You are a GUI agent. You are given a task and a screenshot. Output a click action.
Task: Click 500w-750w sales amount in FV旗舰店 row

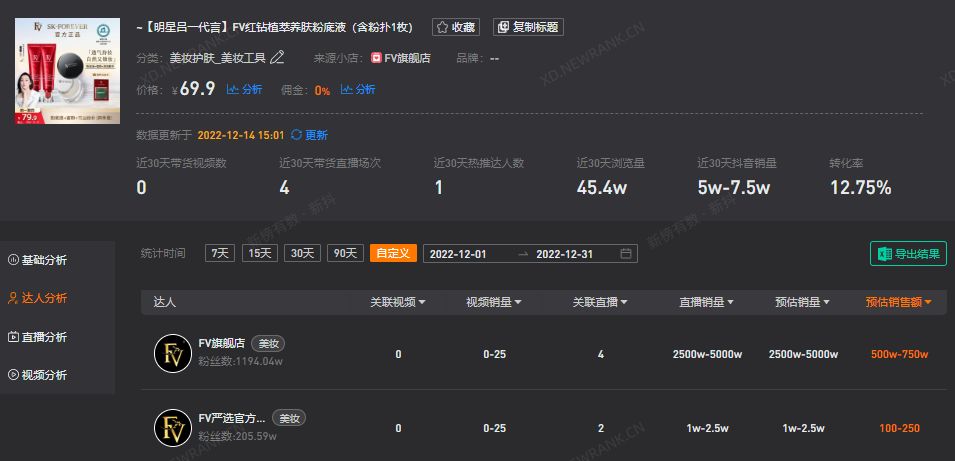(900, 354)
